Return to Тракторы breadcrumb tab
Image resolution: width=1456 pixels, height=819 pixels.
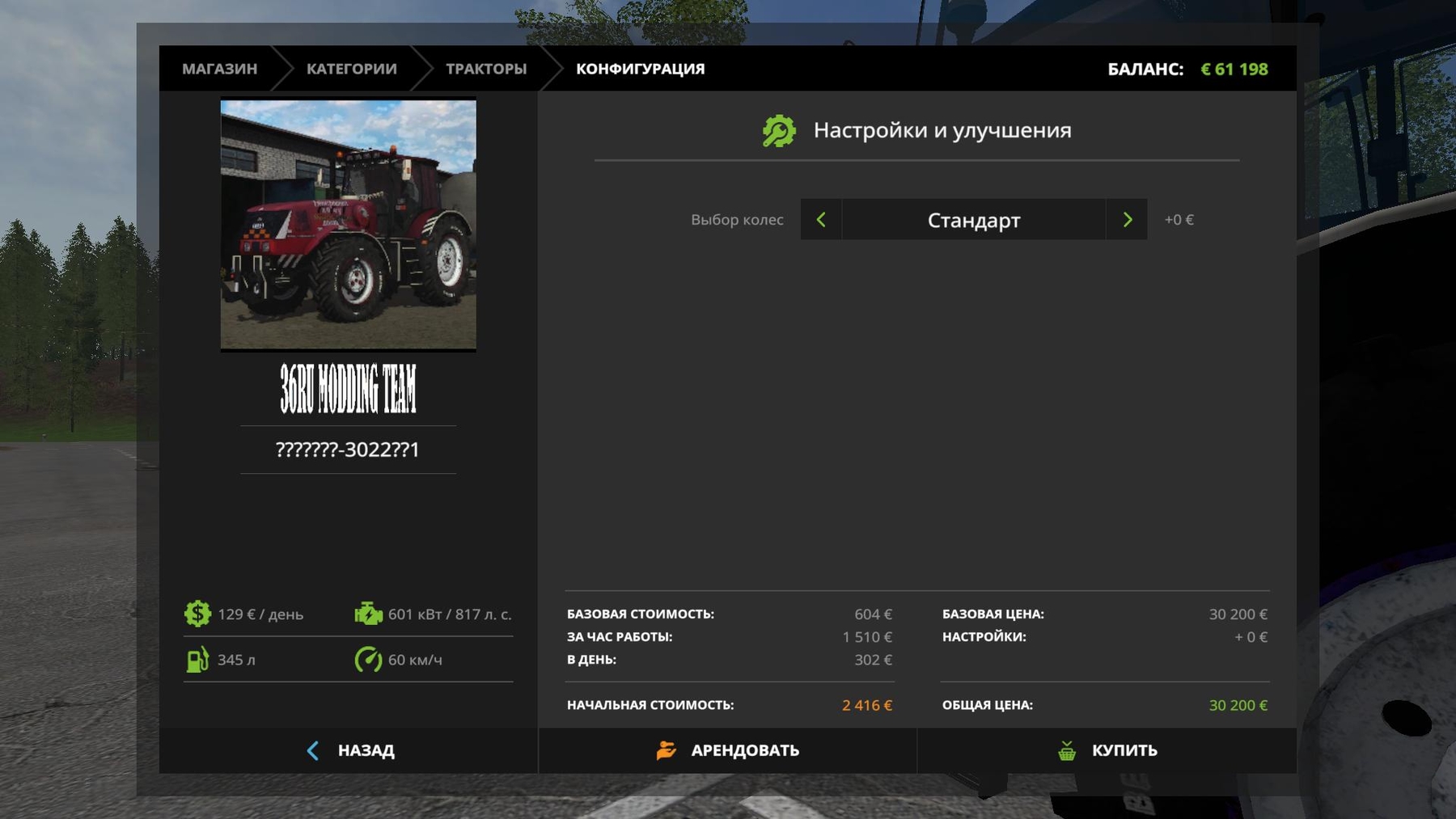(486, 69)
